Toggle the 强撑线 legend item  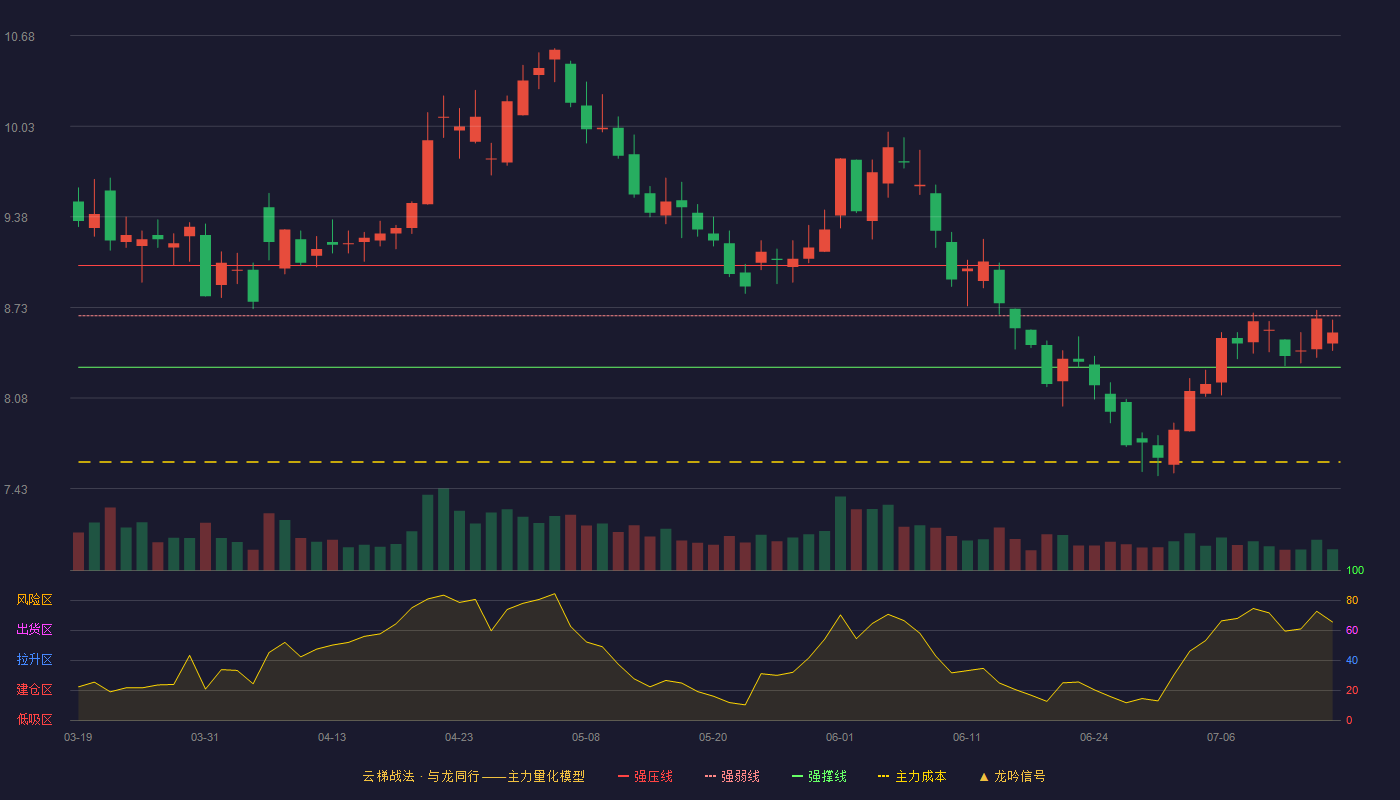point(819,776)
